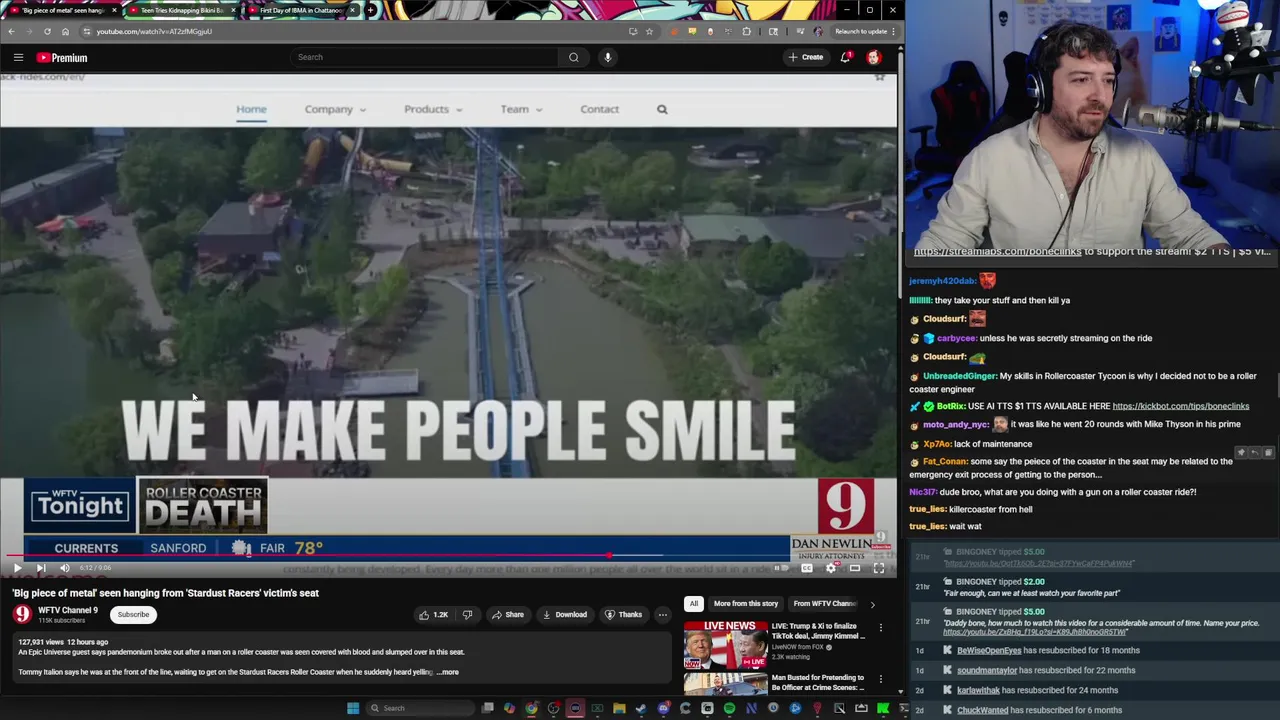Open Spotify from taskbar
Image resolution: width=1280 pixels, height=720 pixels.
(729, 708)
